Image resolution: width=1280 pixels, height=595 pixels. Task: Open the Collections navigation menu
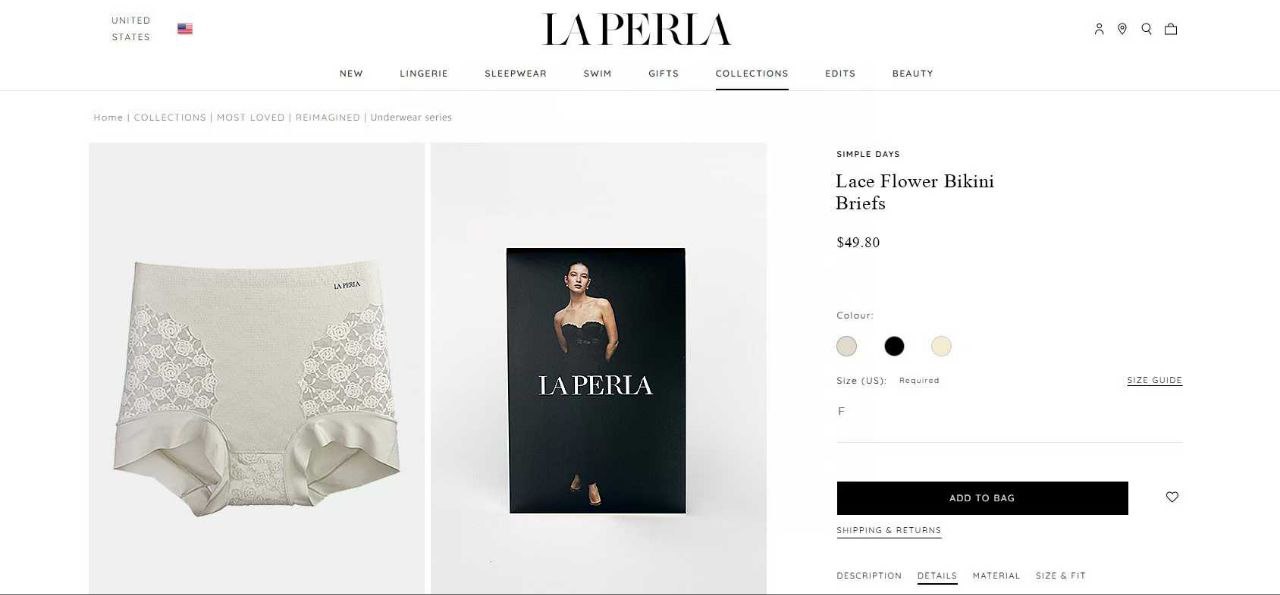752,73
